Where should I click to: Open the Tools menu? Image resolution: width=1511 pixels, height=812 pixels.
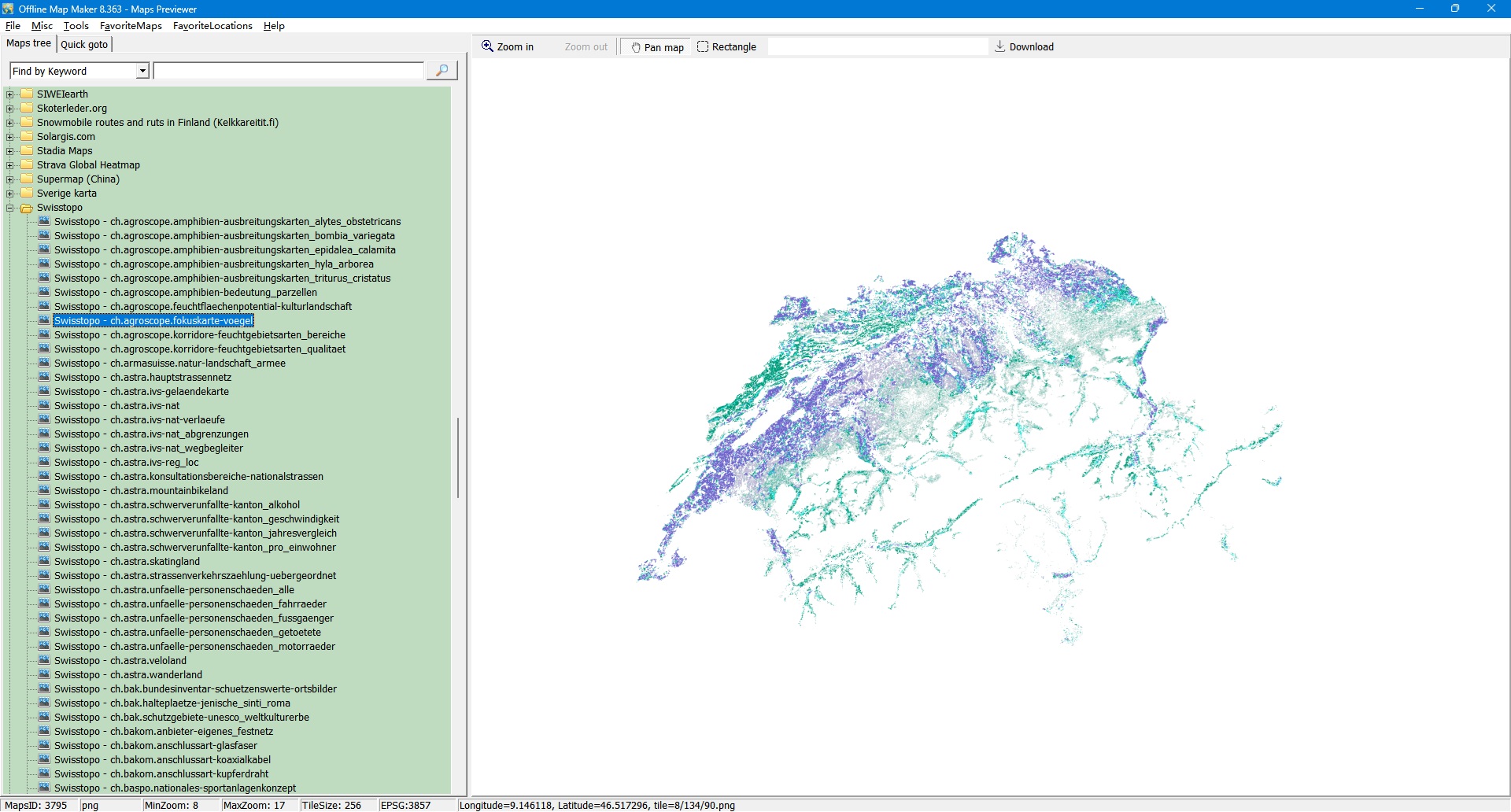click(76, 26)
